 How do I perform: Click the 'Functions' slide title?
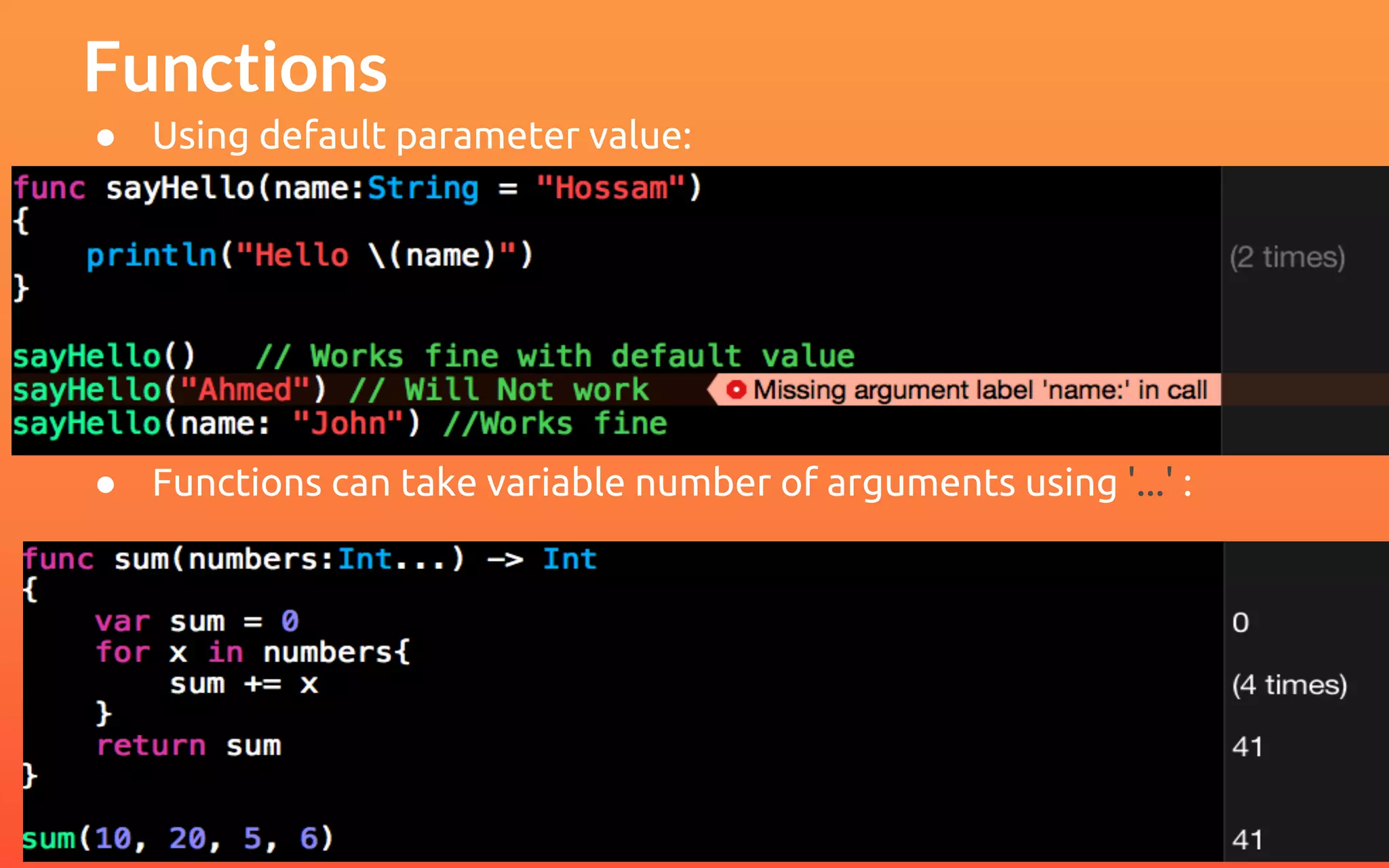[x=235, y=67]
